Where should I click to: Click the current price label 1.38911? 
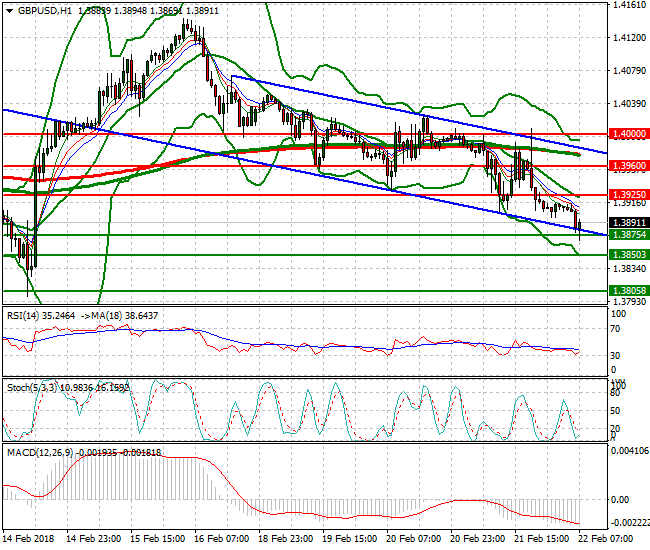point(629,223)
